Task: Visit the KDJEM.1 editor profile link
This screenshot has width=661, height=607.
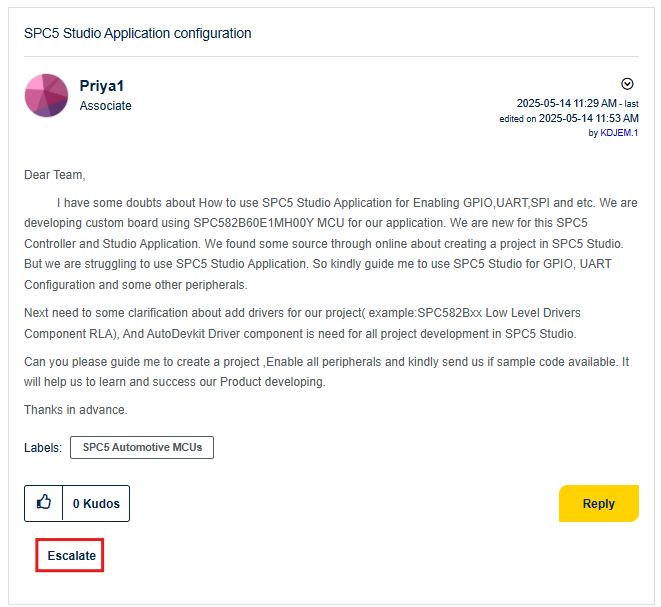Action: 619,132
